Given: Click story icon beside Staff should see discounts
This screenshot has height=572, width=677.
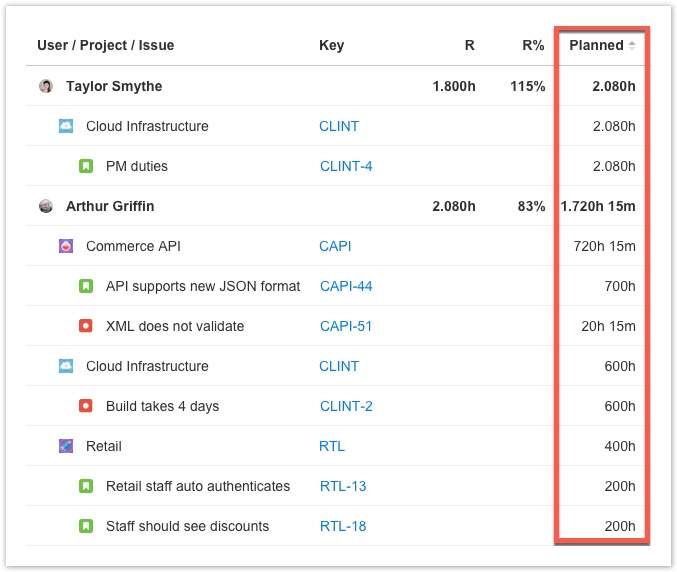Looking at the screenshot, I should coord(86,526).
